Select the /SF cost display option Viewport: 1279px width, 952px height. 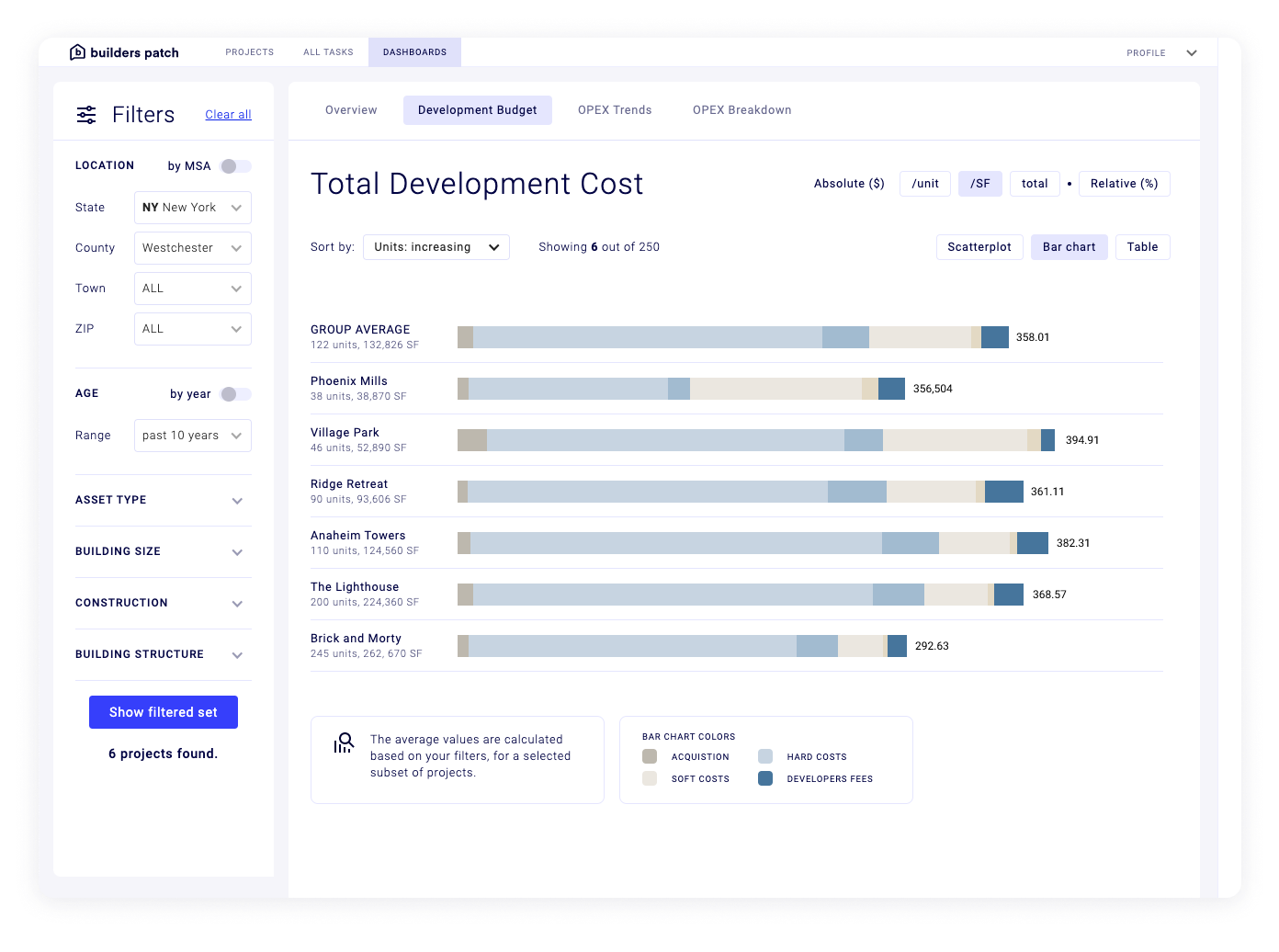pyautogui.click(x=979, y=183)
